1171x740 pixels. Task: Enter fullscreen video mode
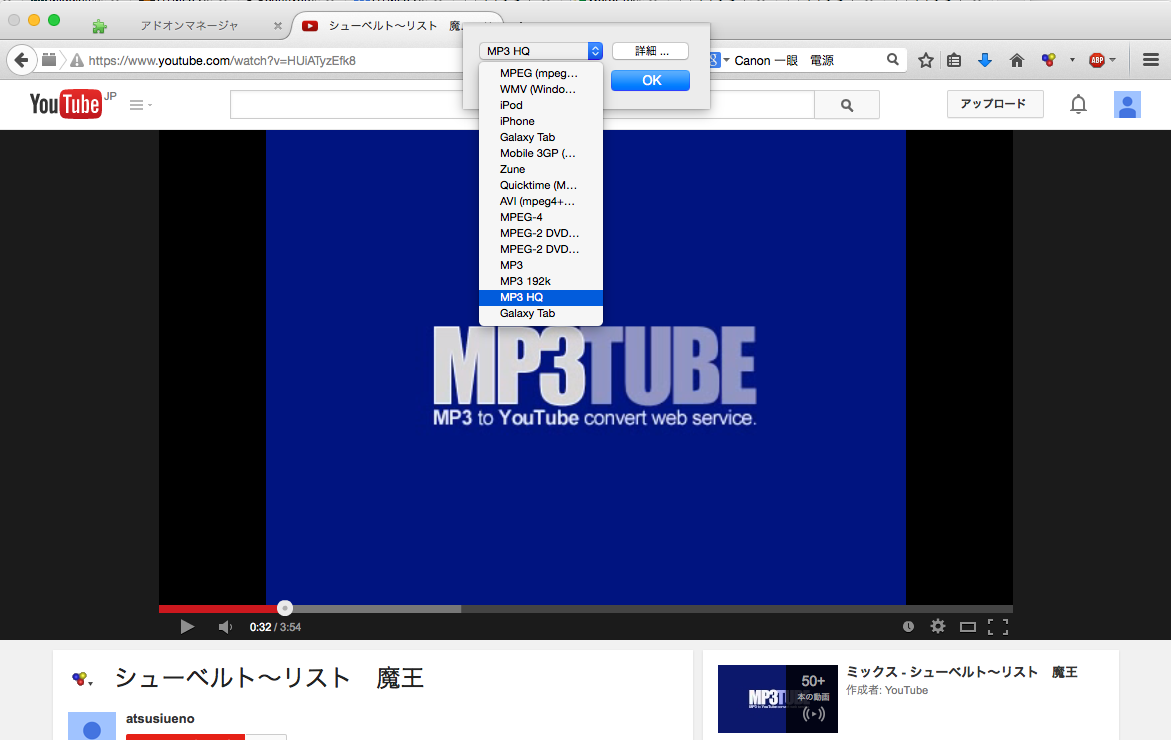tap(998, 626)
